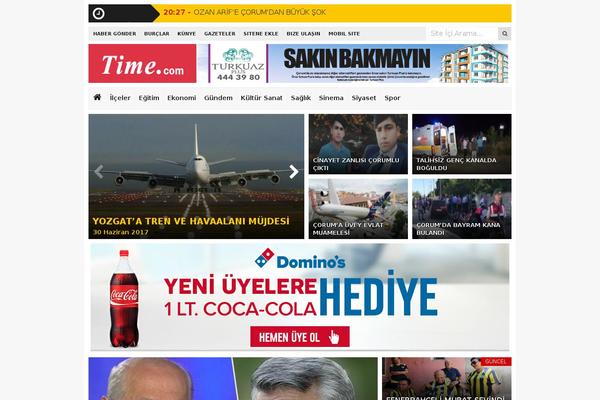Open Çorum'da Bayram Kana Bulandı story

click(x=462, y=209)
